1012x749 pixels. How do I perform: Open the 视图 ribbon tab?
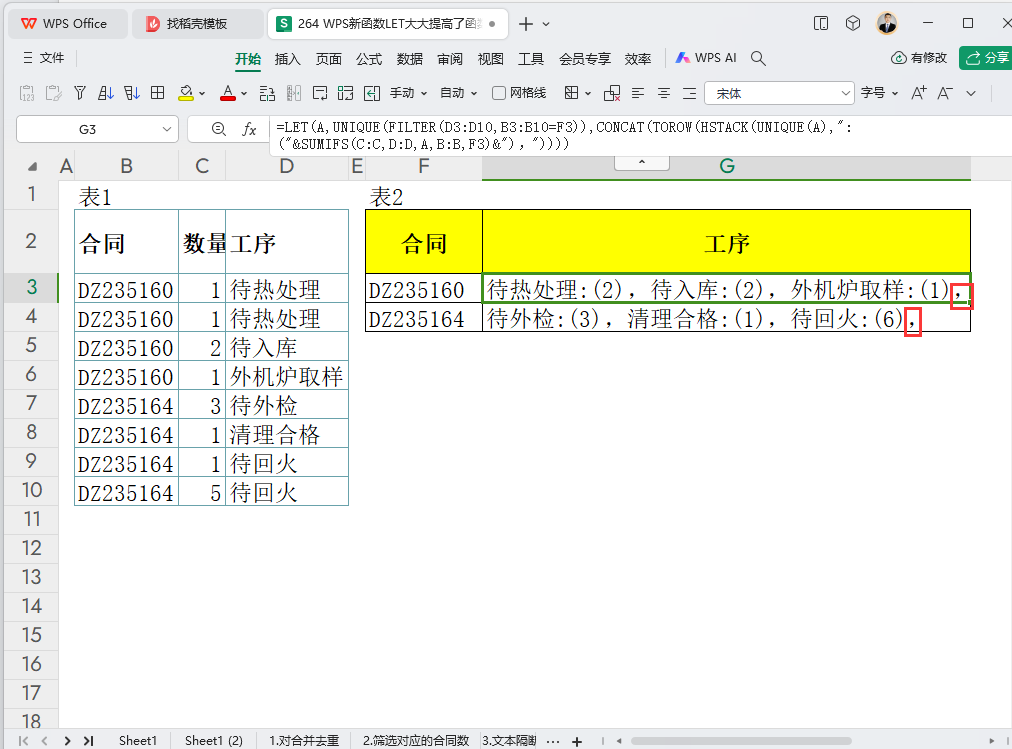491,59
